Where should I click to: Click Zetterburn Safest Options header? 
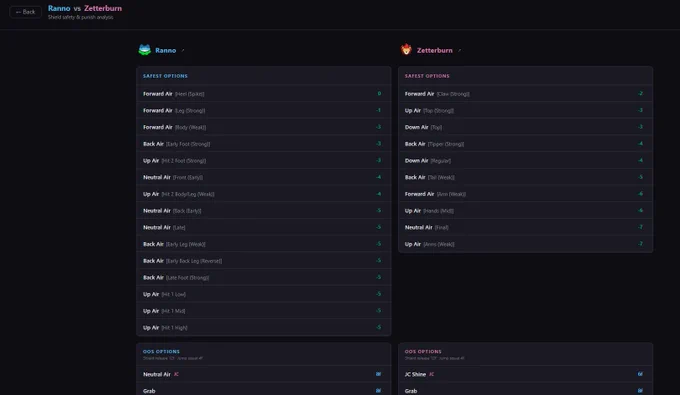(x=427, y=76)
